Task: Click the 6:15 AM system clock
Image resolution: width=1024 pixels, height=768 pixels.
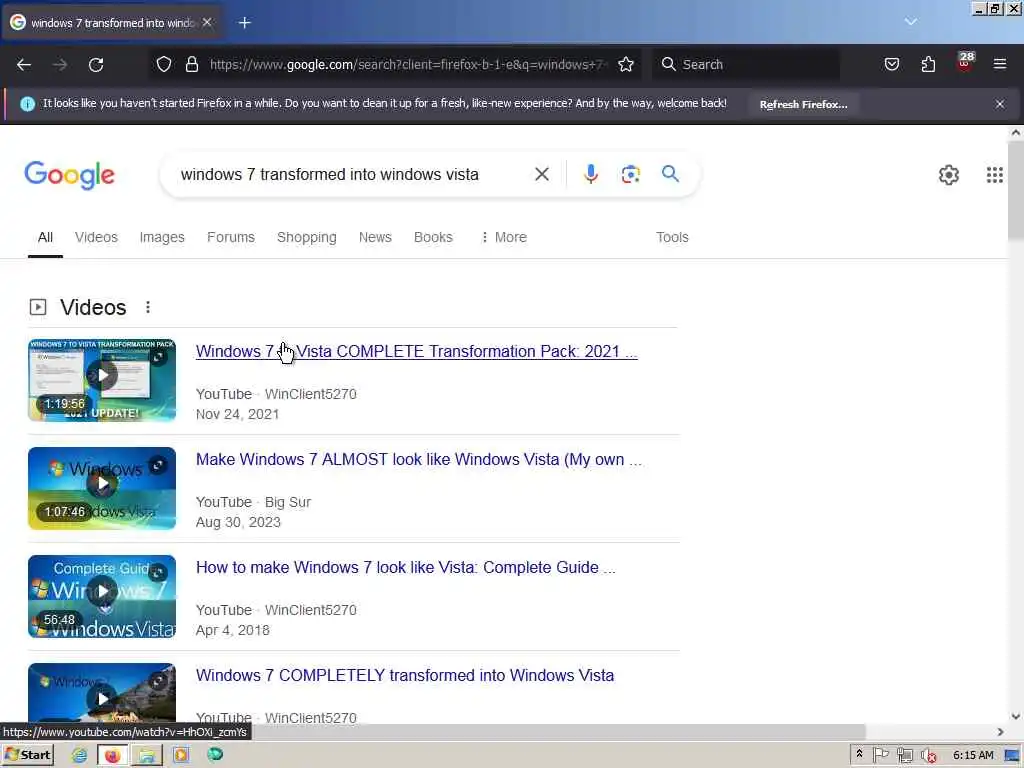Action: [973, 755]
